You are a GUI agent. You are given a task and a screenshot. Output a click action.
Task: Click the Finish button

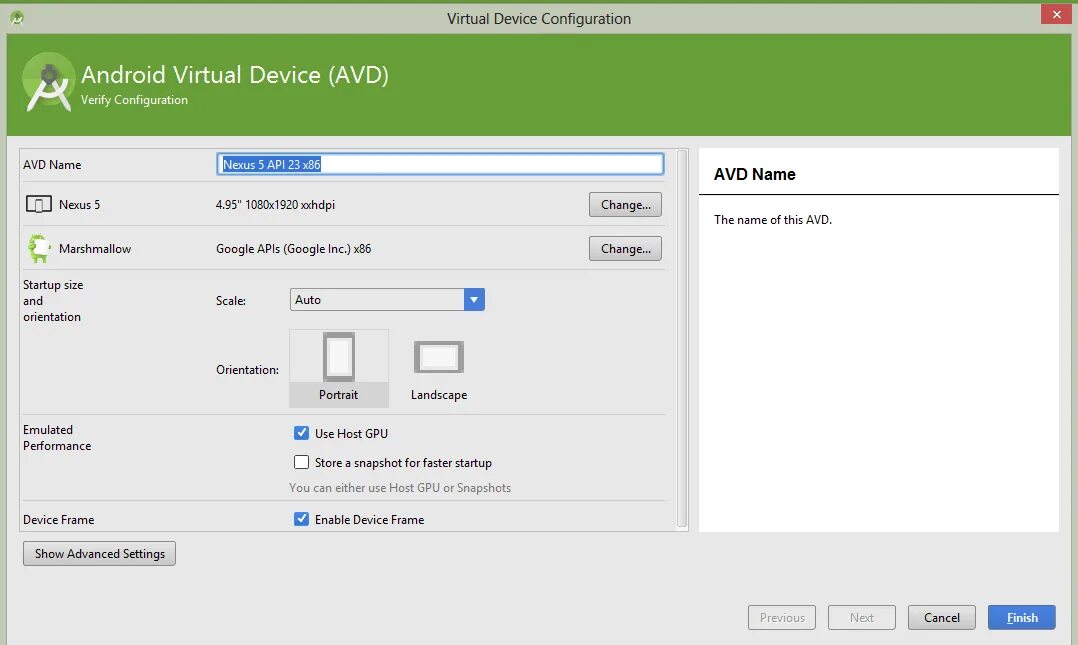1022,617
